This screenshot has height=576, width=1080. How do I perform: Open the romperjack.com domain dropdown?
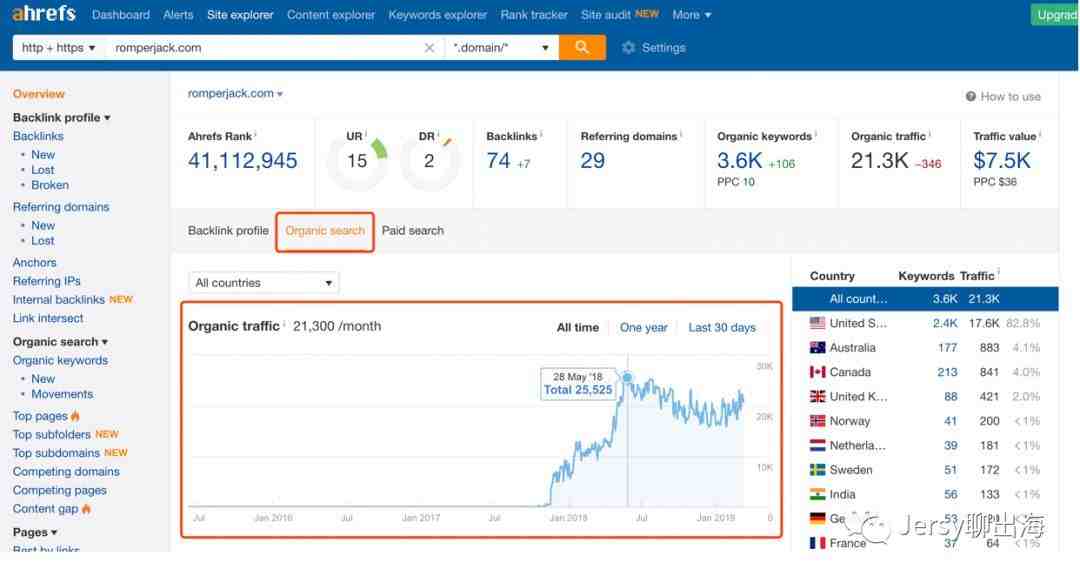tap(236, 93)
